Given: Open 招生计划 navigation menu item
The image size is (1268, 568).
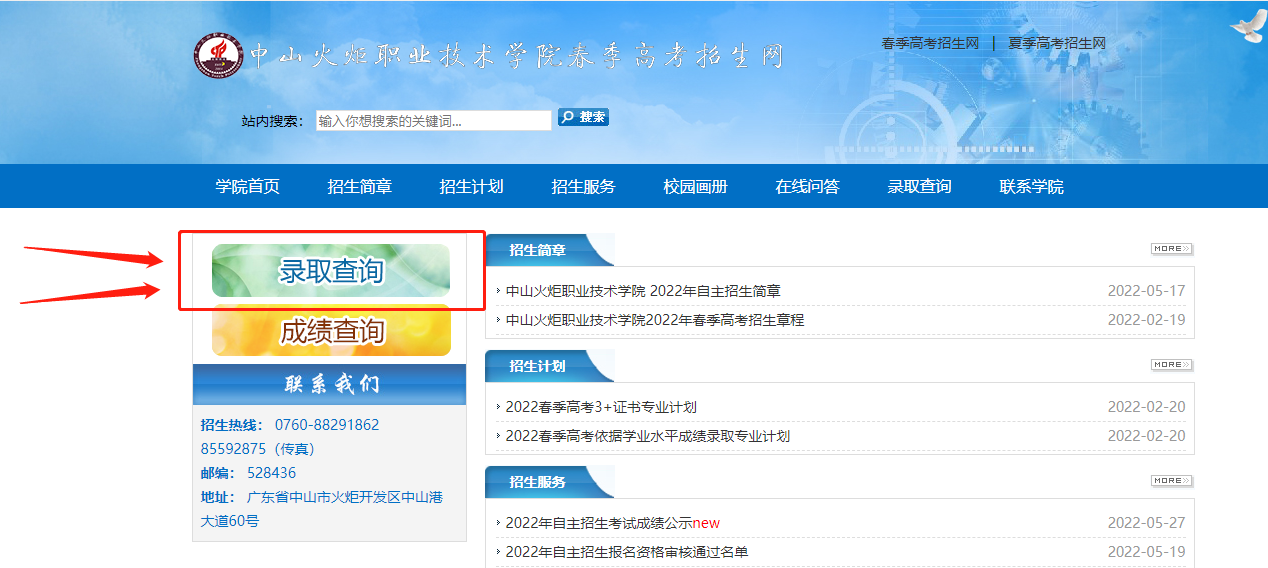Looking at the screenshot, I should (471, 187).
